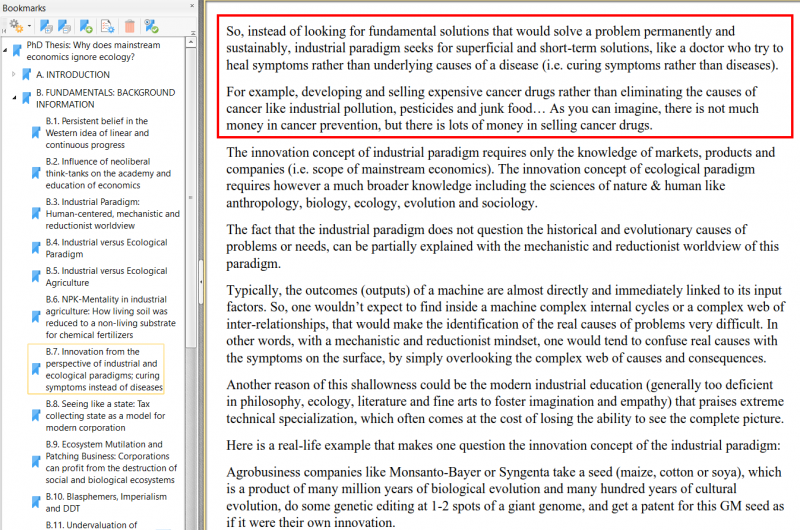Click the paragraph starting 'For example, developing and selling'
Image resolution: width=800 pixels, height=530 pixels.
[492, 108]
